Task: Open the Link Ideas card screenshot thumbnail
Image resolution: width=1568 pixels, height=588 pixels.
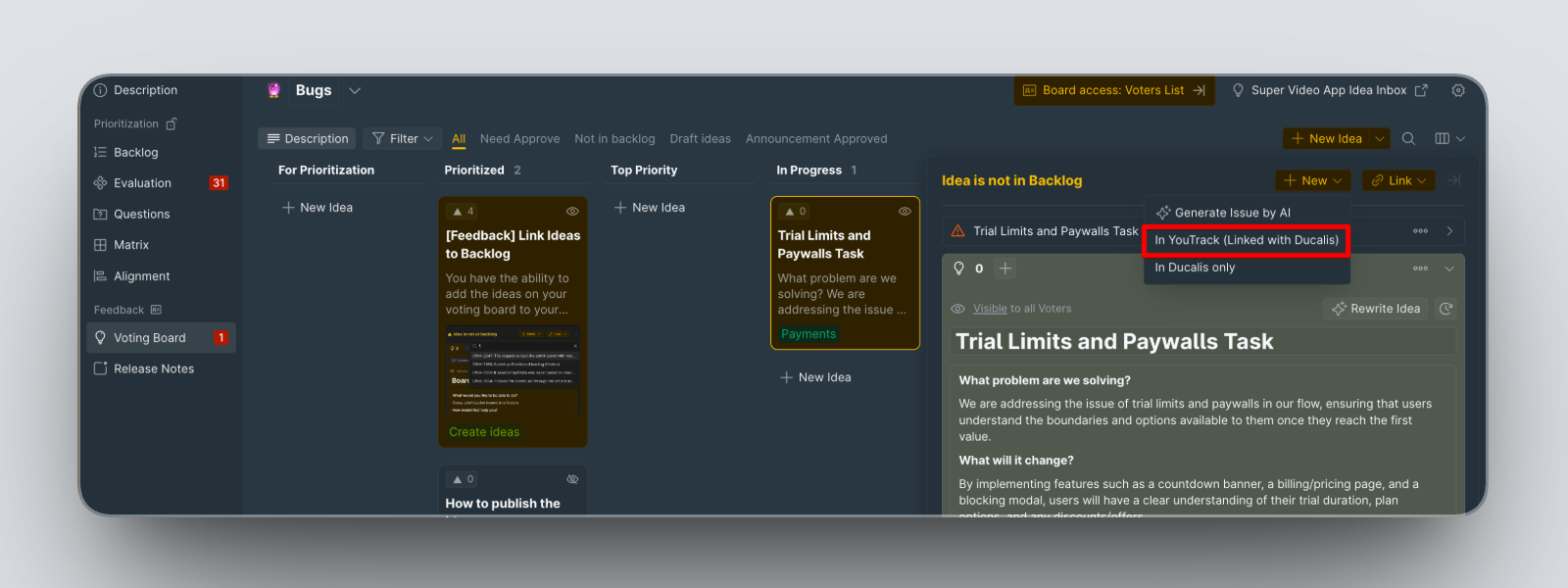Action: pos(513,370)
